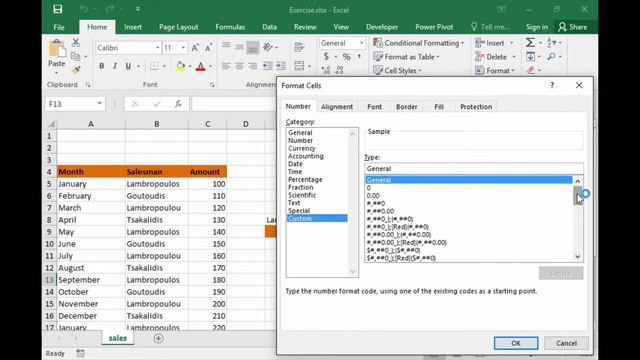Toggle Underline formatting
Viewport: 640px width, 360px height.
[x=128, y=66]
